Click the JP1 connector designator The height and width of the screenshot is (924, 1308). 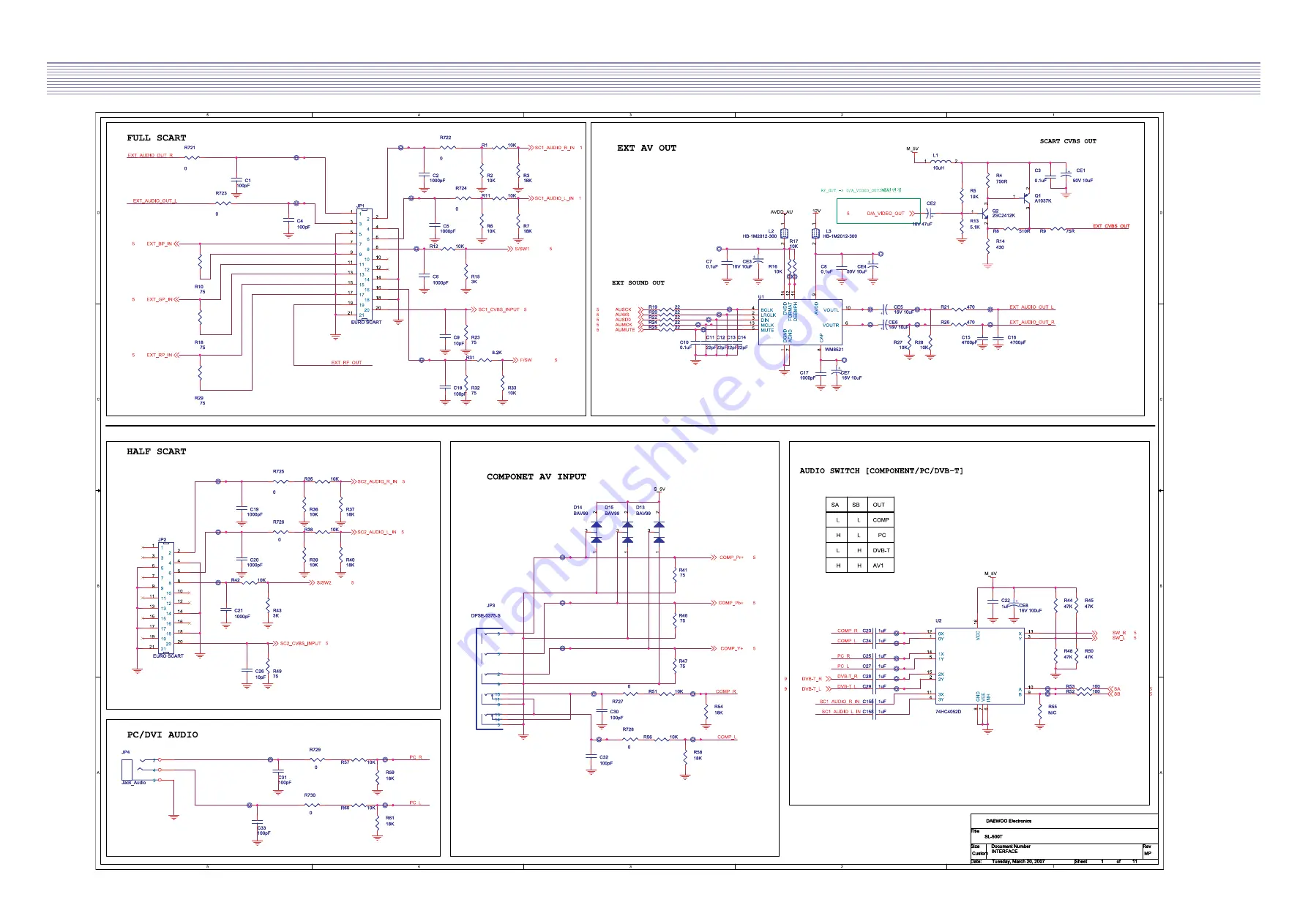click(x=360, y=206)
